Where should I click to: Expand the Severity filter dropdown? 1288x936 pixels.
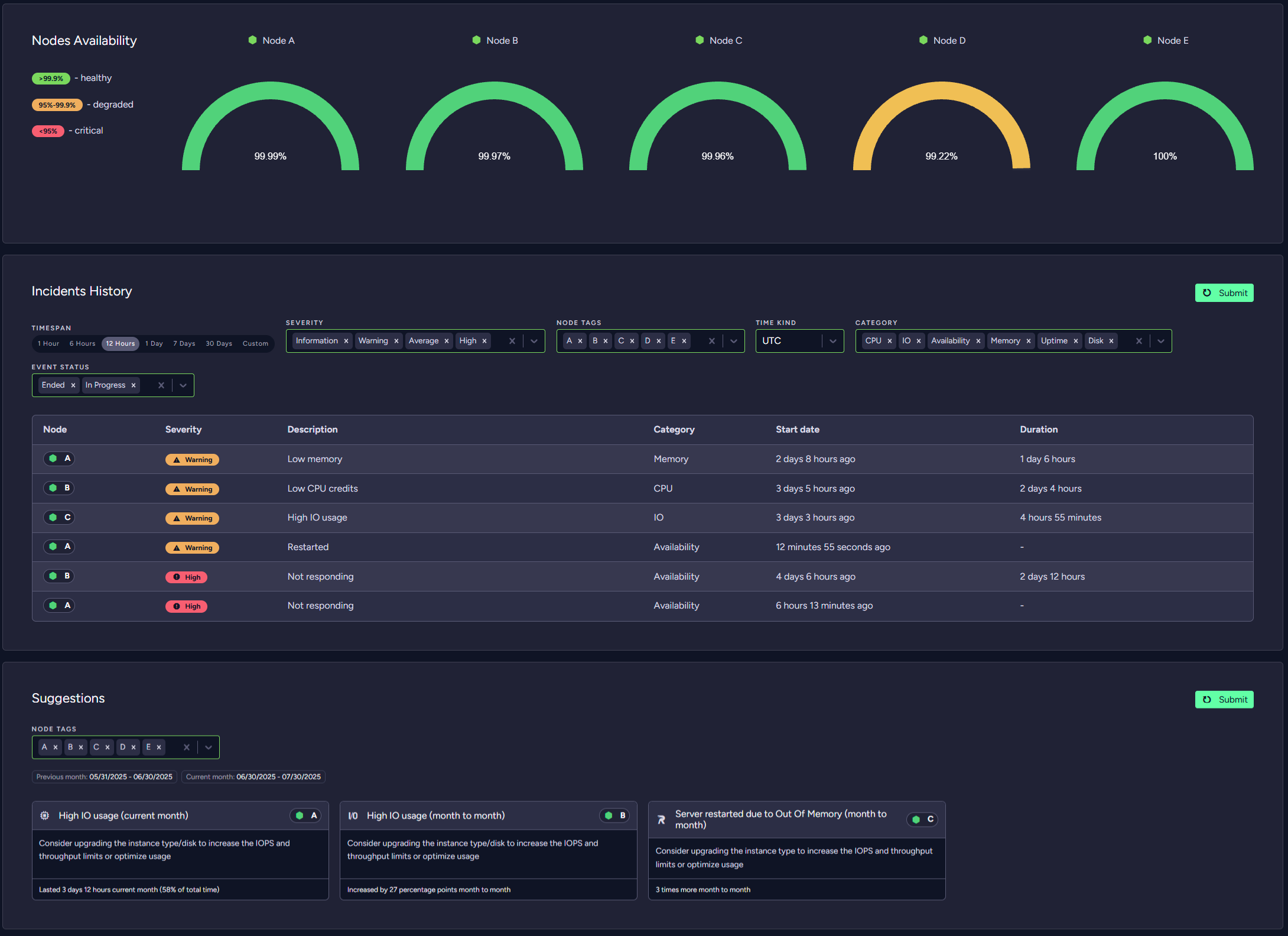click(534, 340)
